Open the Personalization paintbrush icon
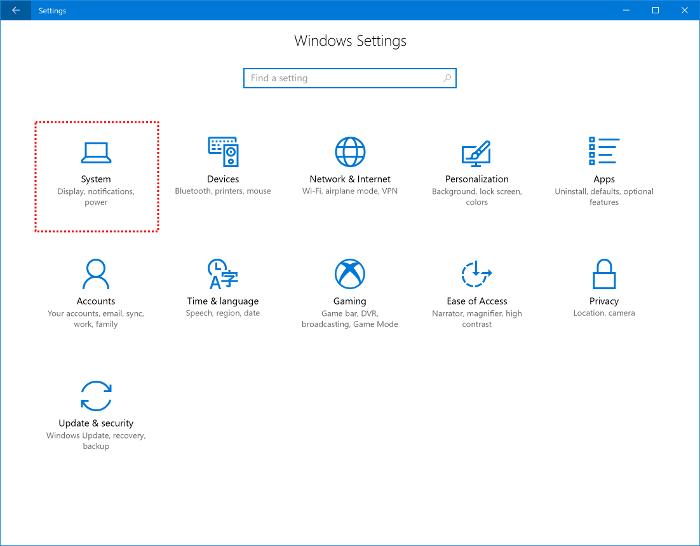The width and height of the screenshot is (700, 546). point(476,153)
